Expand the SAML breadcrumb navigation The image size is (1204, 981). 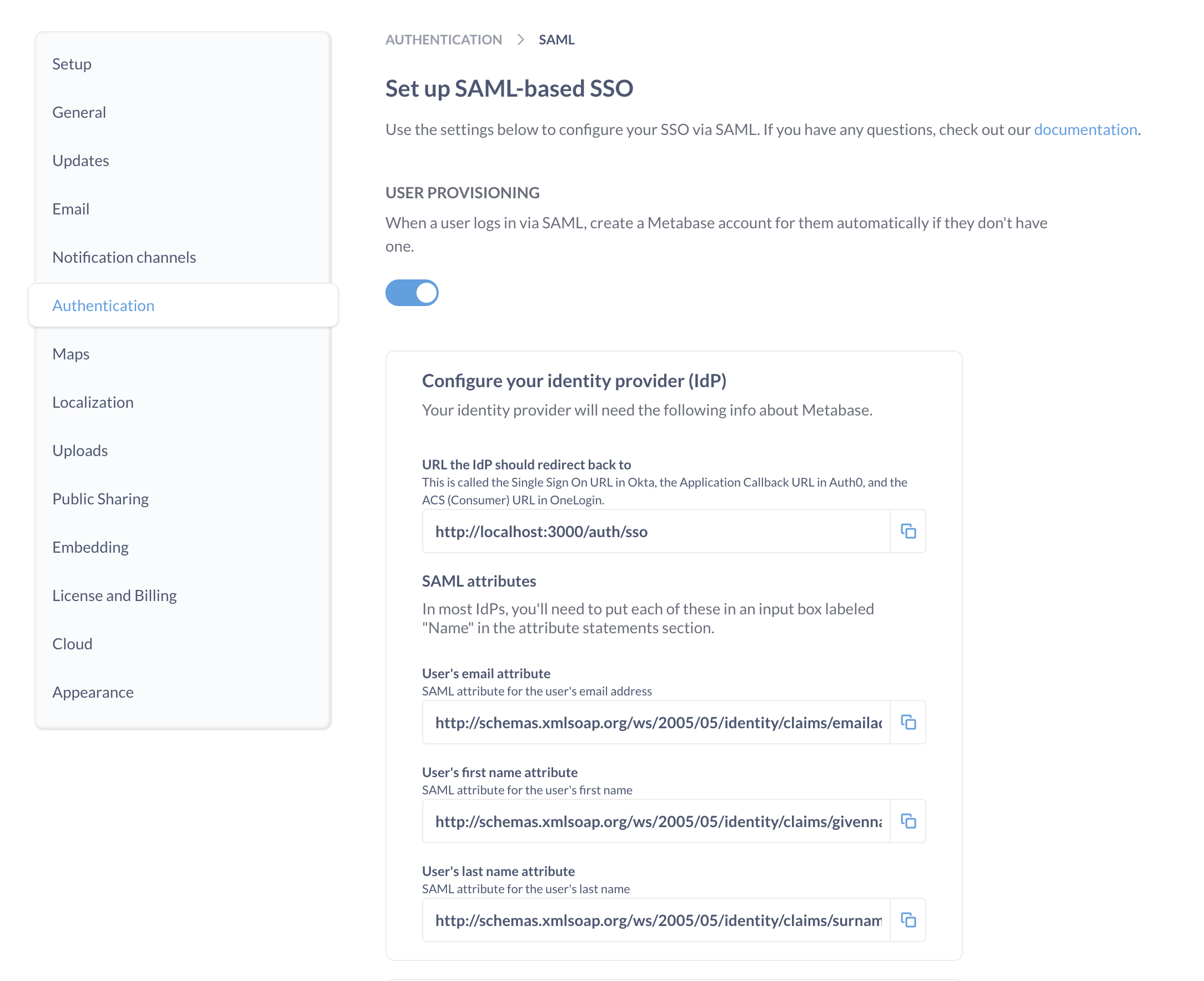coord(557,39)
